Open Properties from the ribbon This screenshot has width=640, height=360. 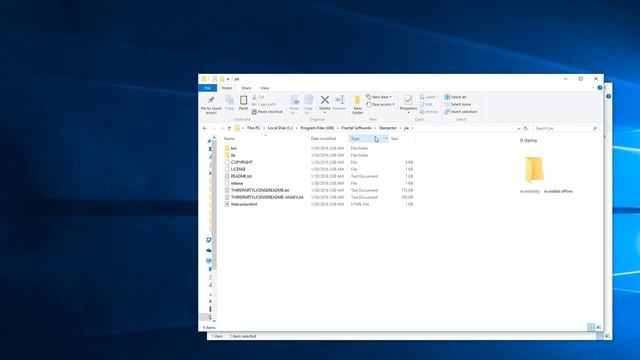coord(408,104)
